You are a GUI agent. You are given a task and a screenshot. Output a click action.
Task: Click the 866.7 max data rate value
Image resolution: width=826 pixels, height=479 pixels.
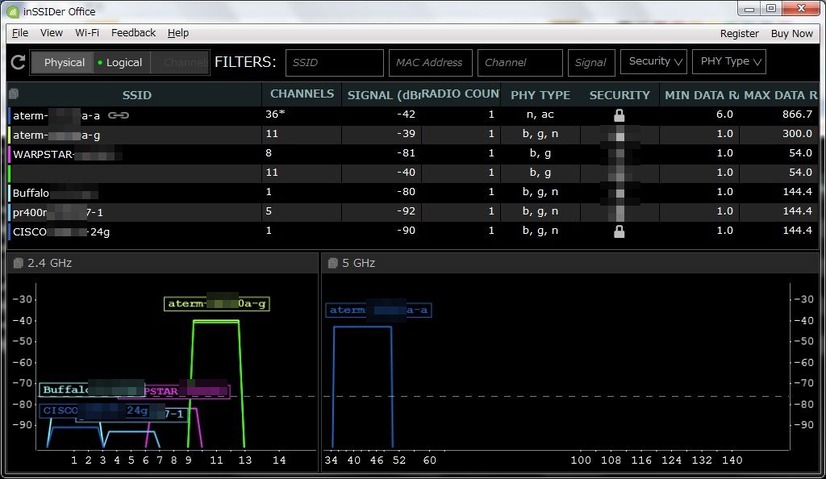797,114
